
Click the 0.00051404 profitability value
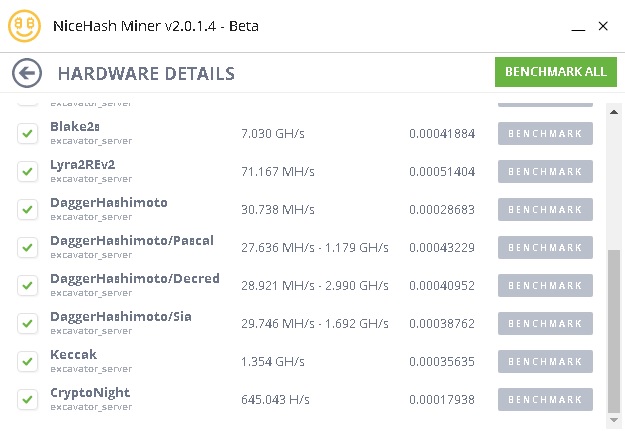point(442,172)
